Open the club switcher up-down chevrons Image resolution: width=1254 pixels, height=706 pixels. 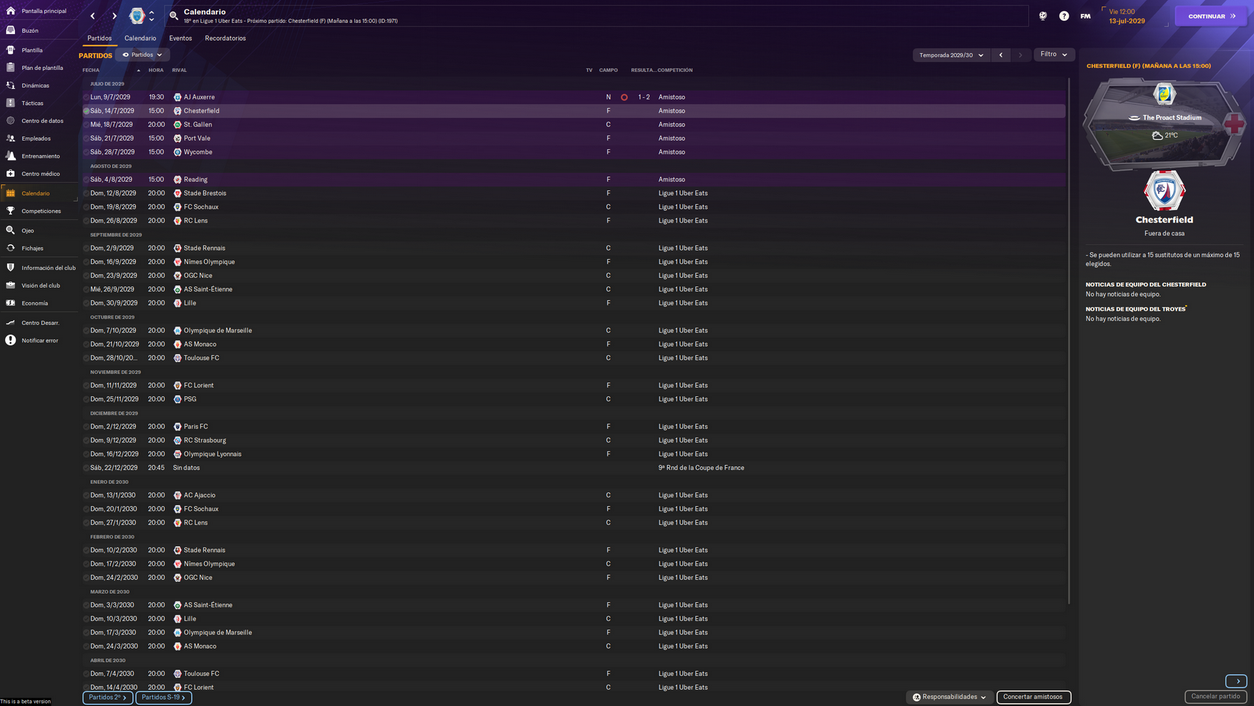(152, 16)
